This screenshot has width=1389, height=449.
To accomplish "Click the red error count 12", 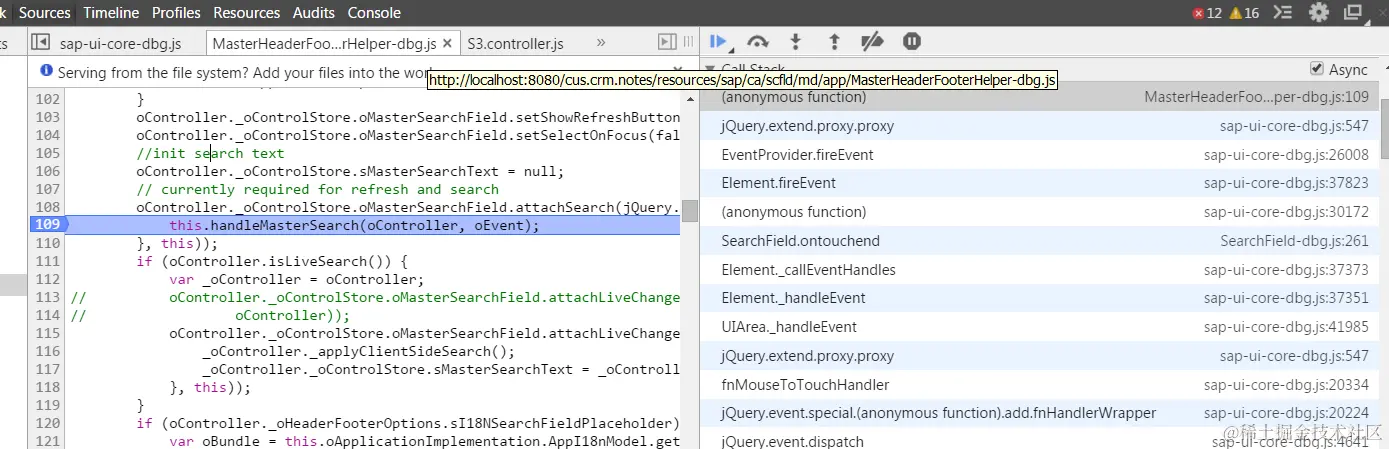I will 1207,13.
